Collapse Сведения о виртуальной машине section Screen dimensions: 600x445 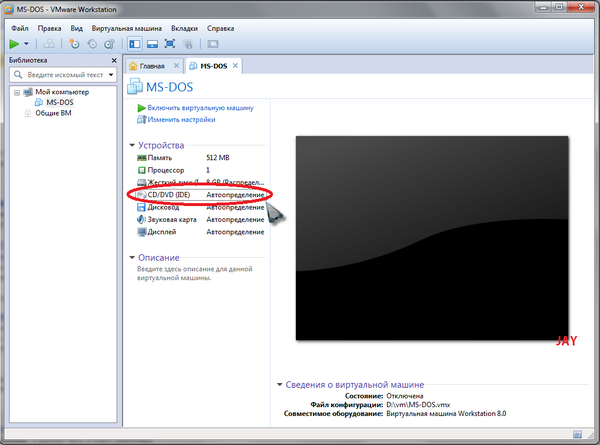pos(280,385)
